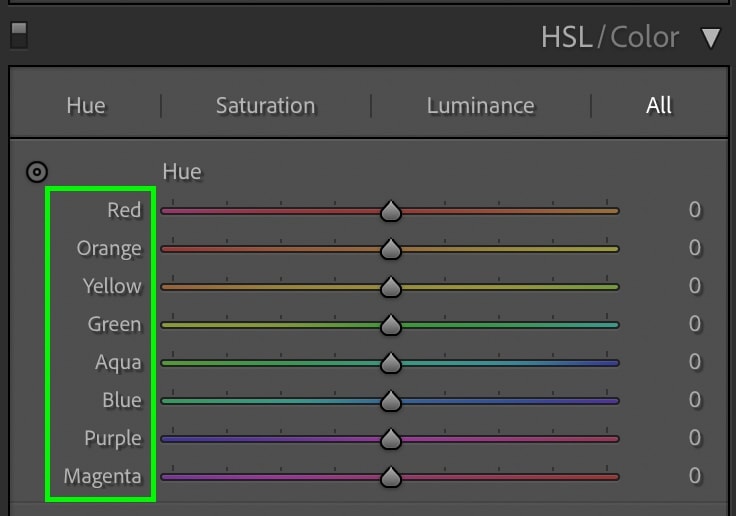This screenshot has height=516, width=736.
Task: Switch to the Hue tab
Action: (x=85, y=105)
